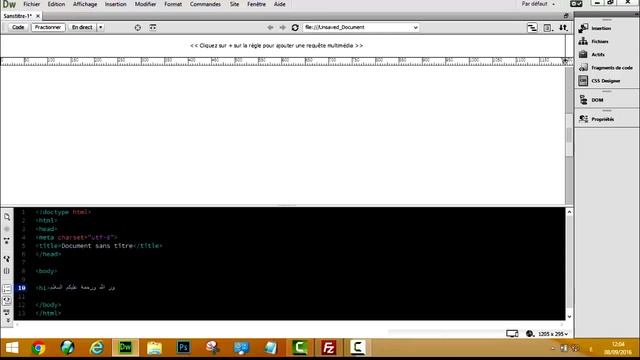Open the CSS Designer panel
640x360 pixels.
600,81
